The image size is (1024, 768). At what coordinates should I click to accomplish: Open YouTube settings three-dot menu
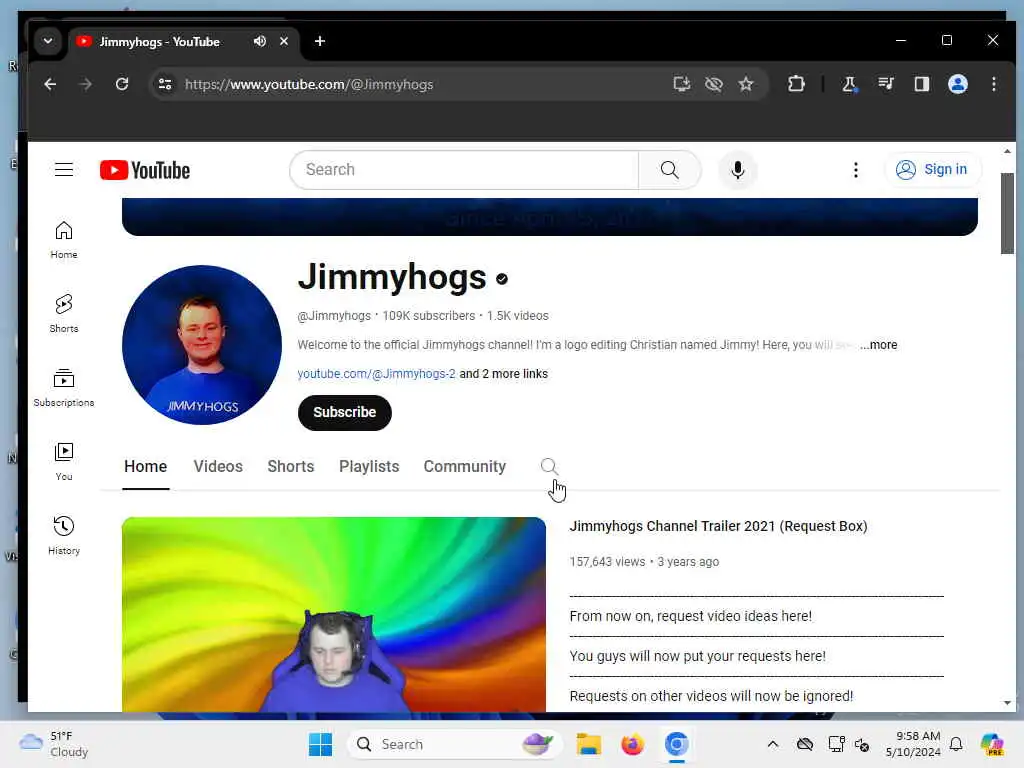[856, 170]
